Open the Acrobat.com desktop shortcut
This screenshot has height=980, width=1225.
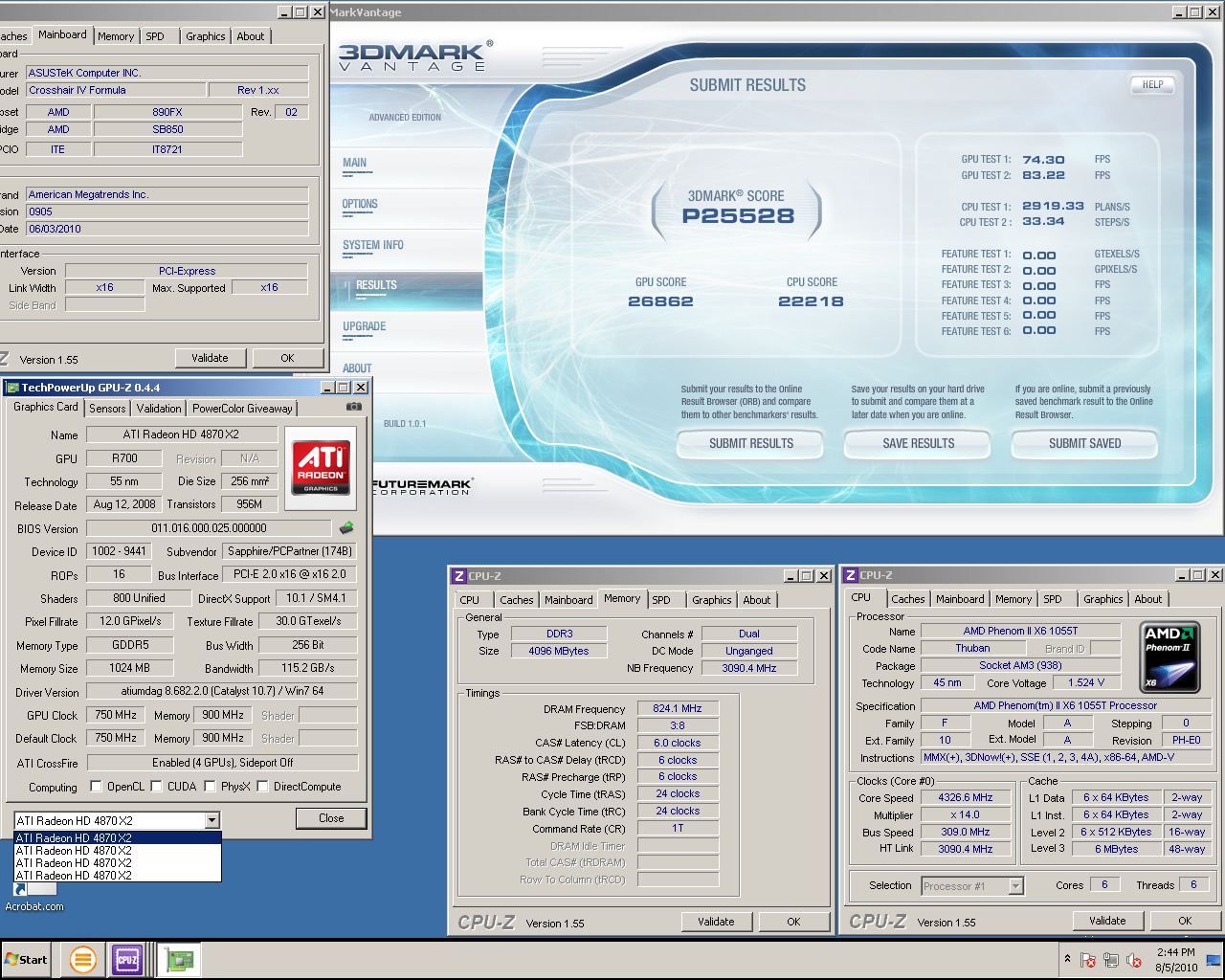click(x=34, y=898)
